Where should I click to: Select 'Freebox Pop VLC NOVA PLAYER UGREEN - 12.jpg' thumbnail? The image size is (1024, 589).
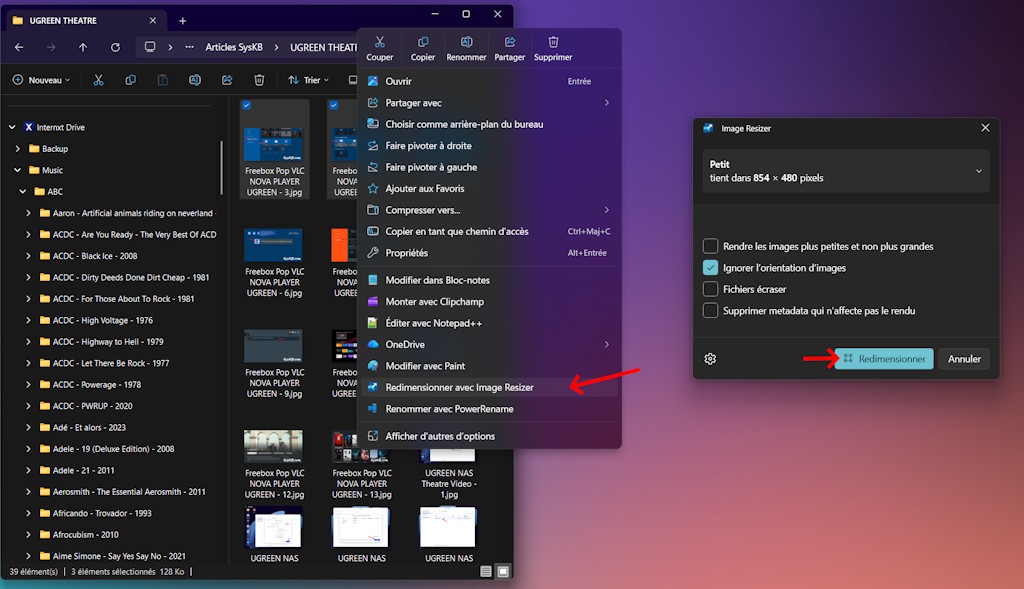pyautogui.click(x=273, y=464)
